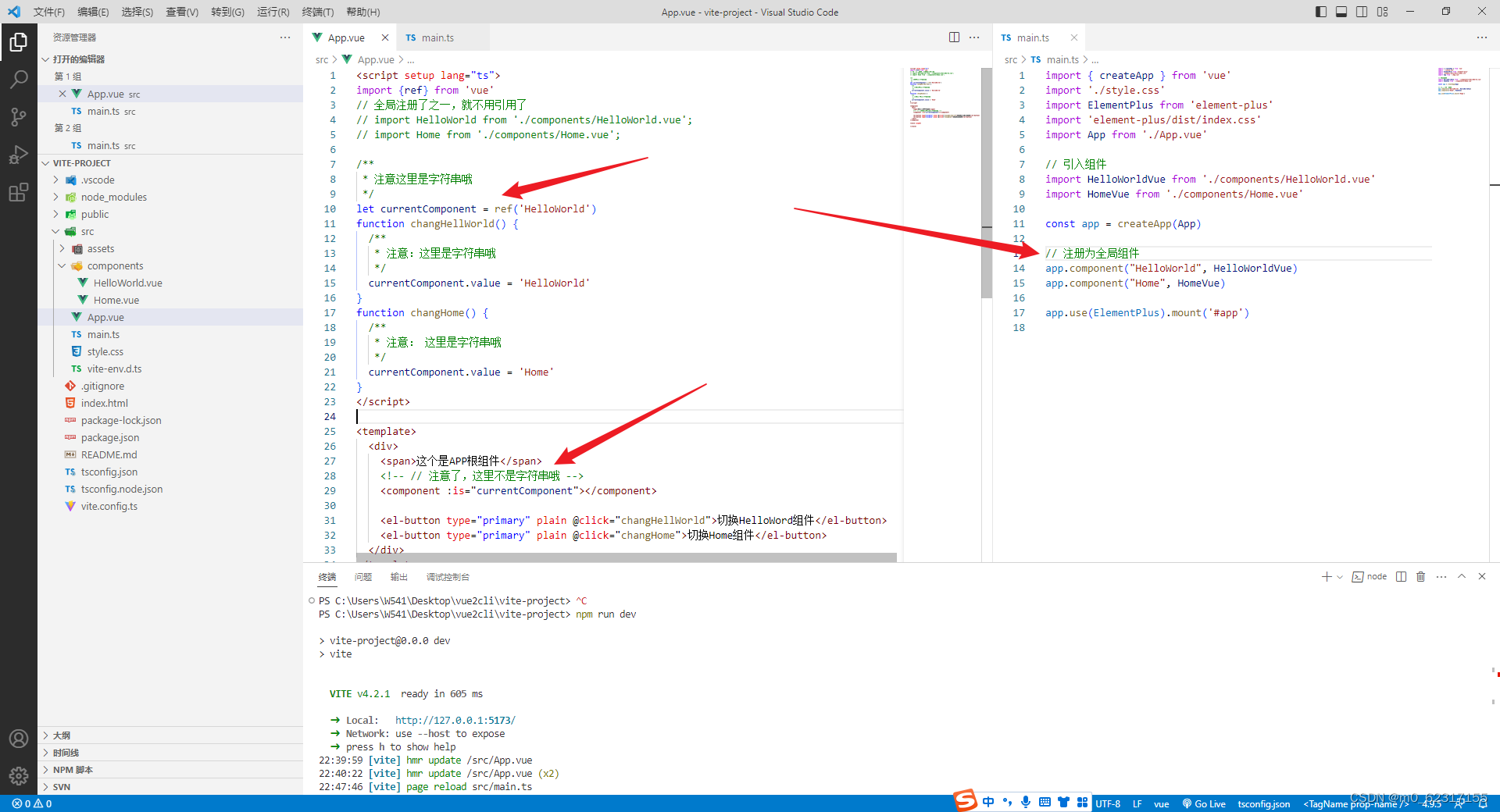Click UTF-8 encoding in status bar
This screenshot has height=812, width=1500.
point(1108,803)
